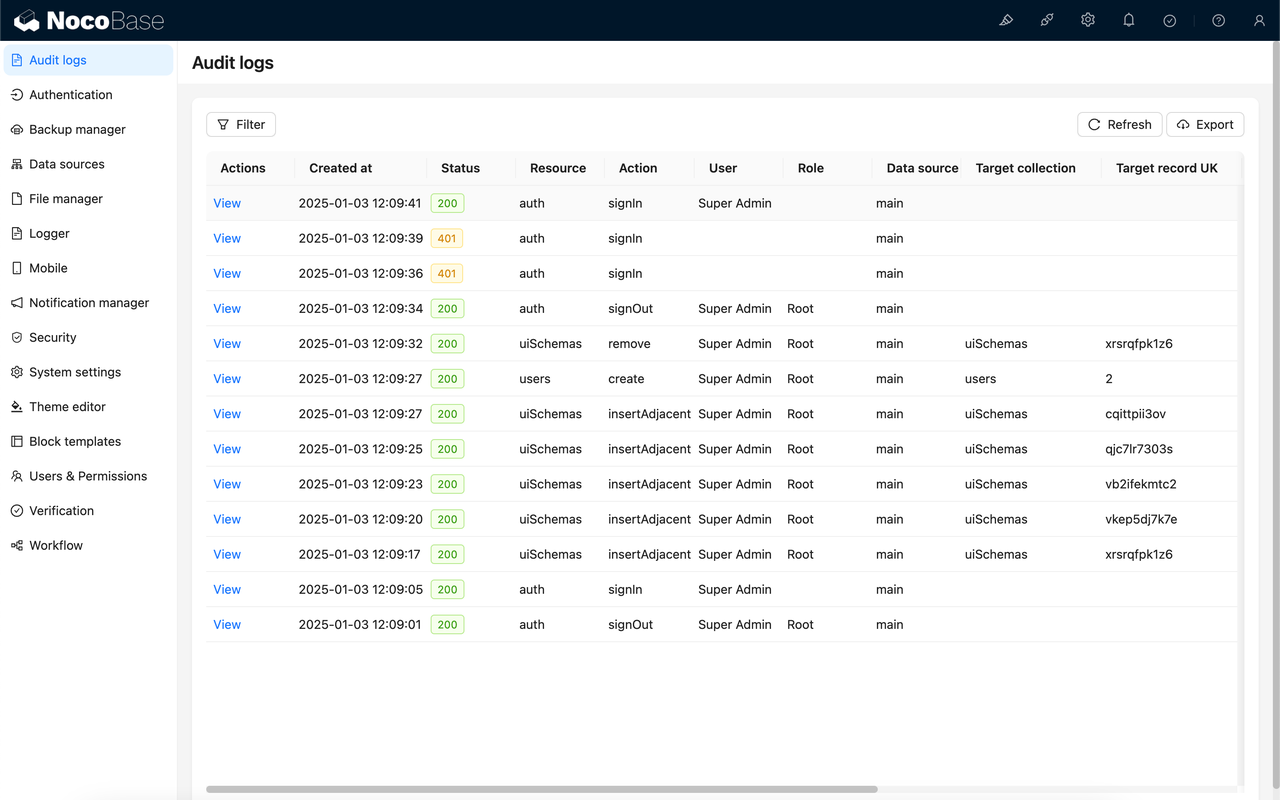Click the Security shield icon
The image size is (1280, 800).
tap(17, 337)
